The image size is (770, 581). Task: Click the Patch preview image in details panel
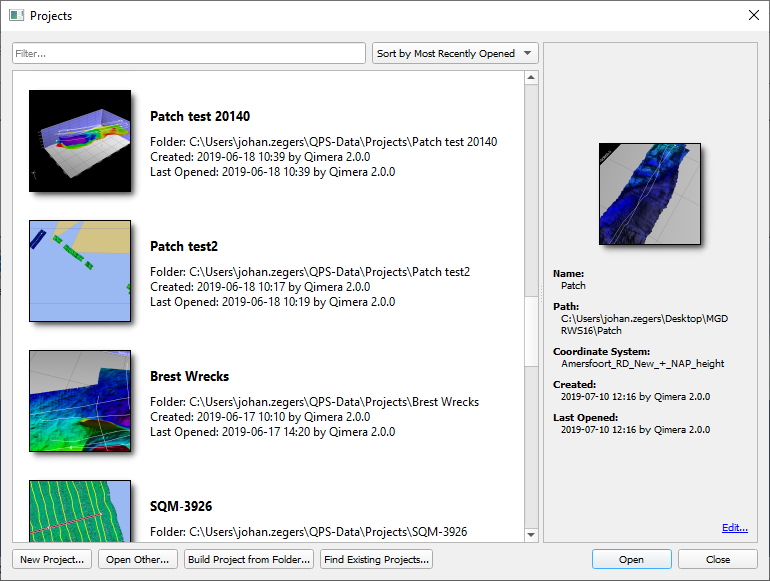649,193
